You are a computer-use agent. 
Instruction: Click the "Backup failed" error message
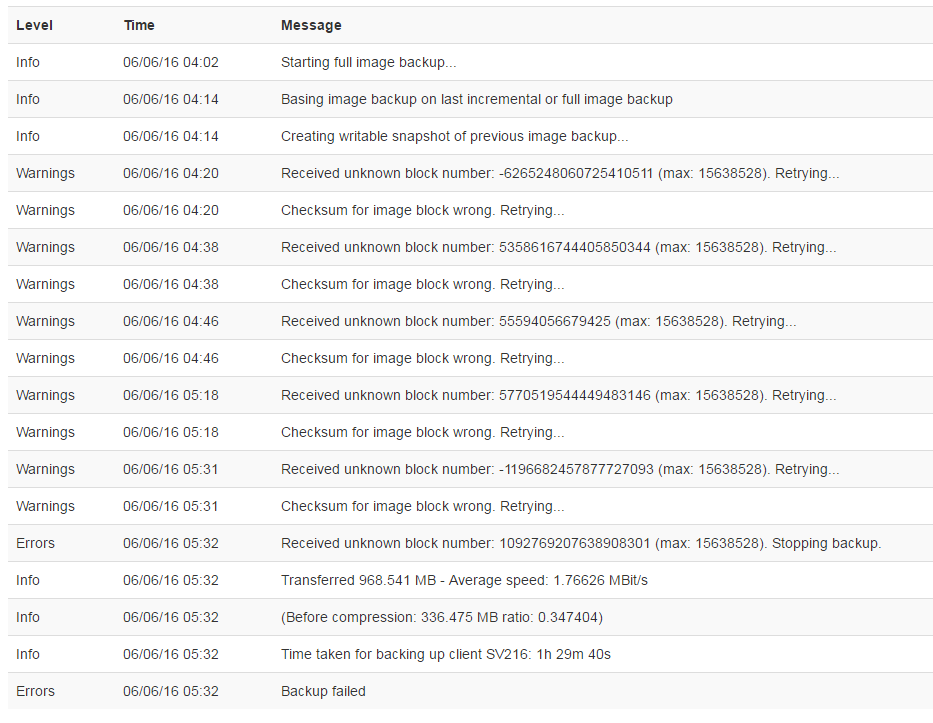(x=323, y=691)
